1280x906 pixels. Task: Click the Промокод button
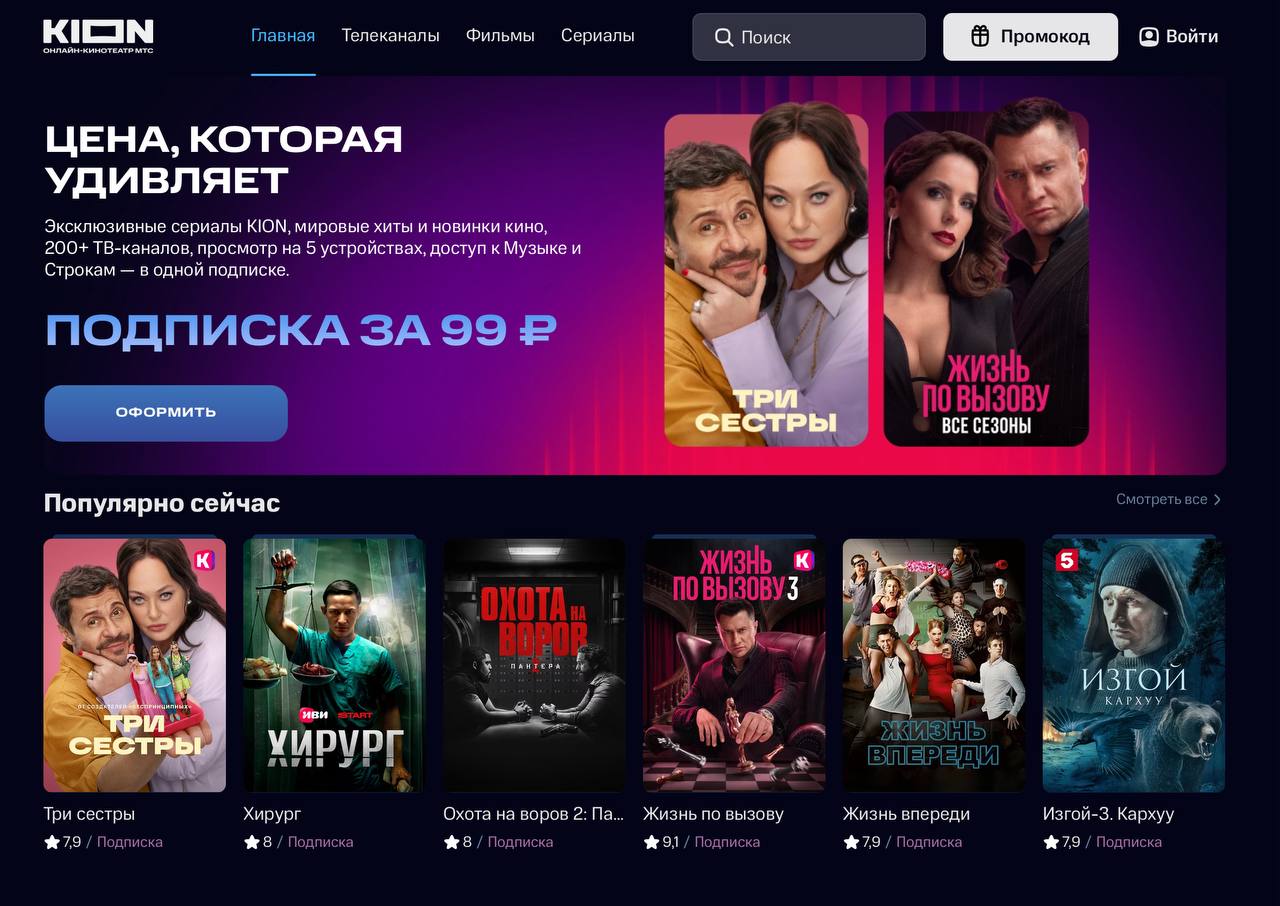click(x=1030, y=37)
